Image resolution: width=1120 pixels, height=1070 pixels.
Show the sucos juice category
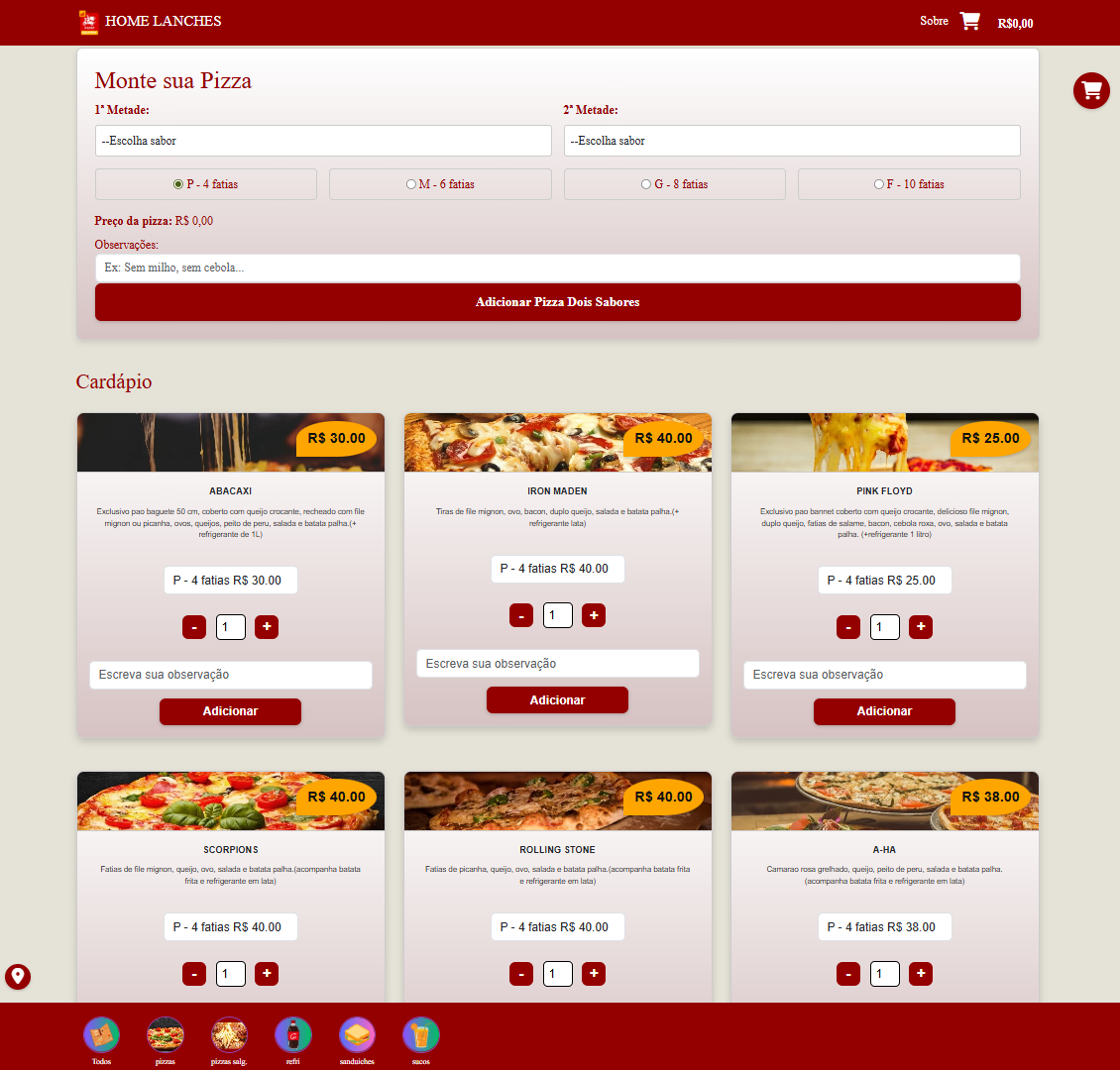[x=420, y=1035]
